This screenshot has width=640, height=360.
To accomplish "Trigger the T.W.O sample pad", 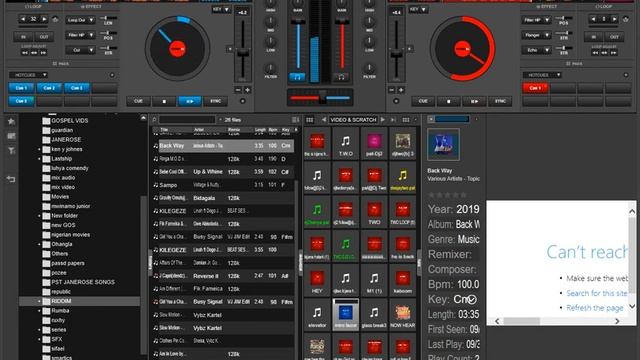I will [x=345, y=143].
